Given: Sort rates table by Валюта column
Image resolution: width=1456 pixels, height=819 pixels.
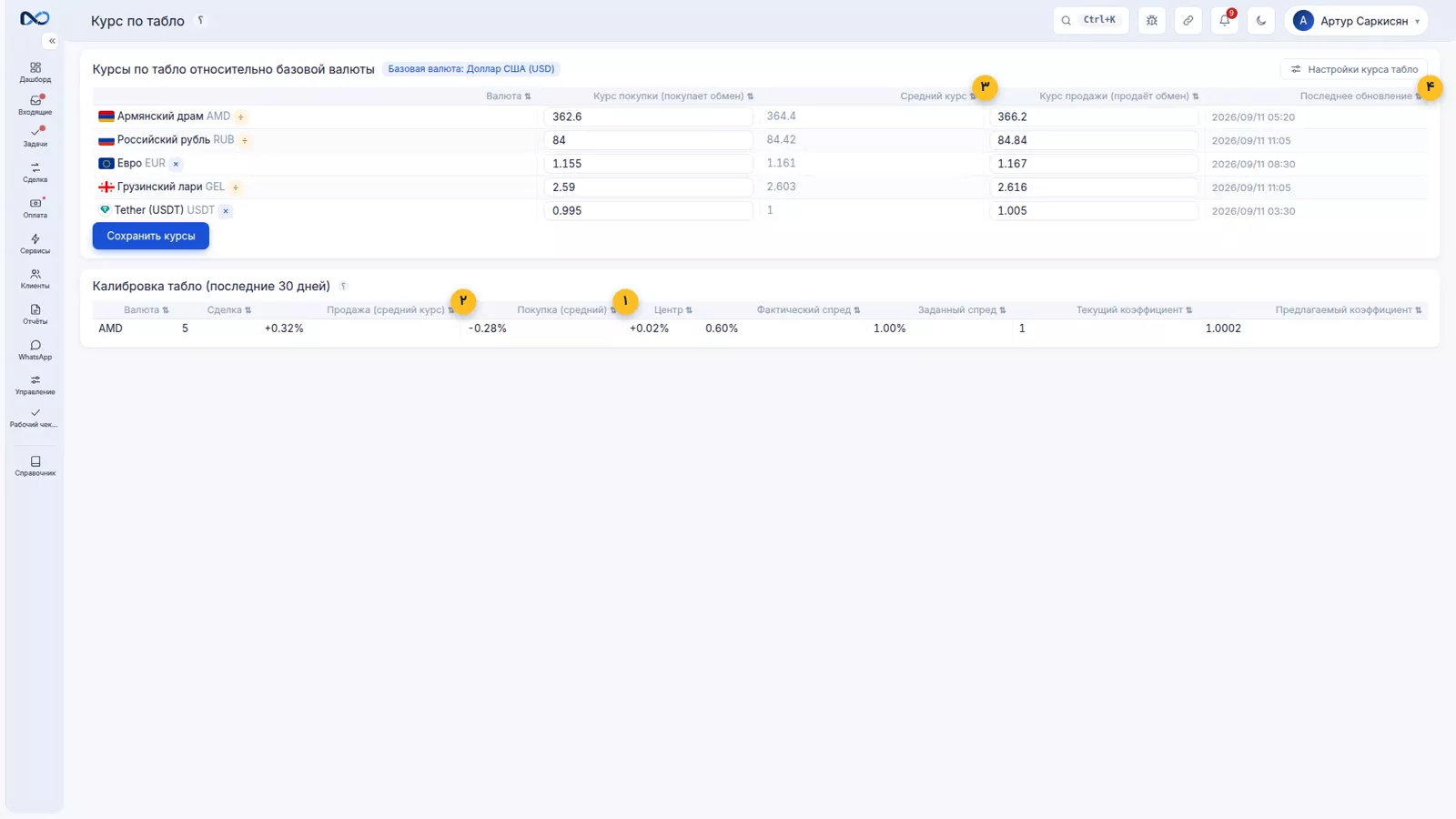Looking at the screenshot, I should coord(508,96).
